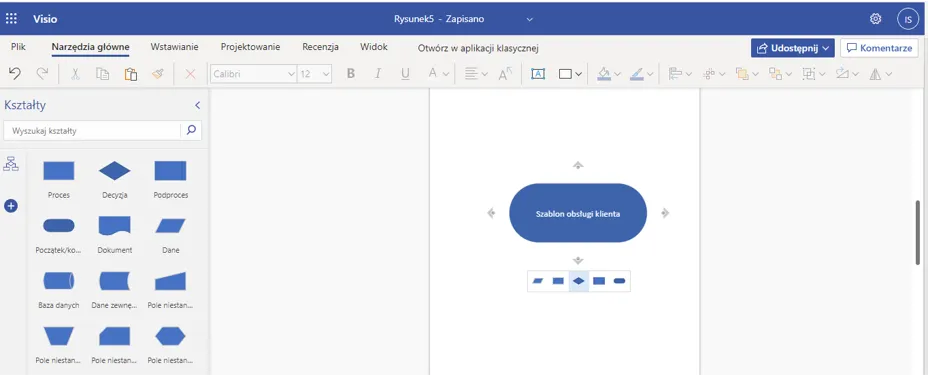The height and width of the screenshot is (375, 928).
Task: Paste from clipboard
Action: [131, 74]
